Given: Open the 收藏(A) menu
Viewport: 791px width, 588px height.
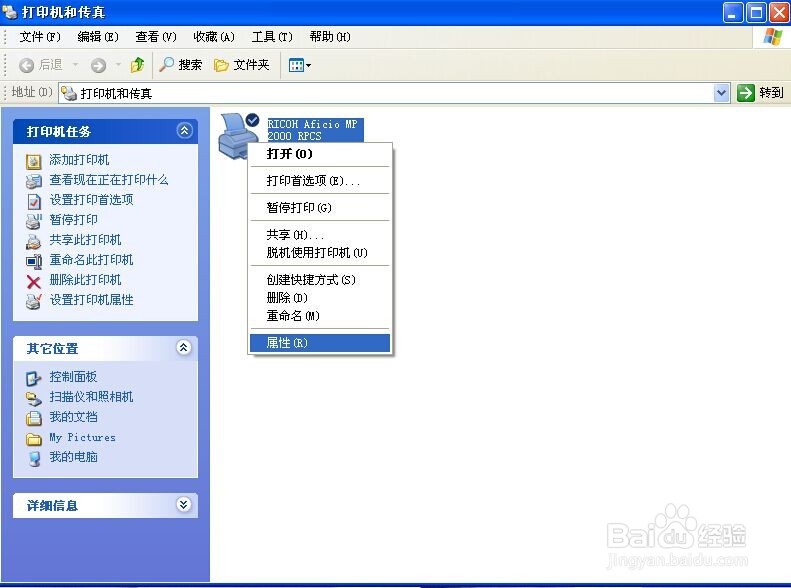Looking at the screenshot, I should (214, 37).
